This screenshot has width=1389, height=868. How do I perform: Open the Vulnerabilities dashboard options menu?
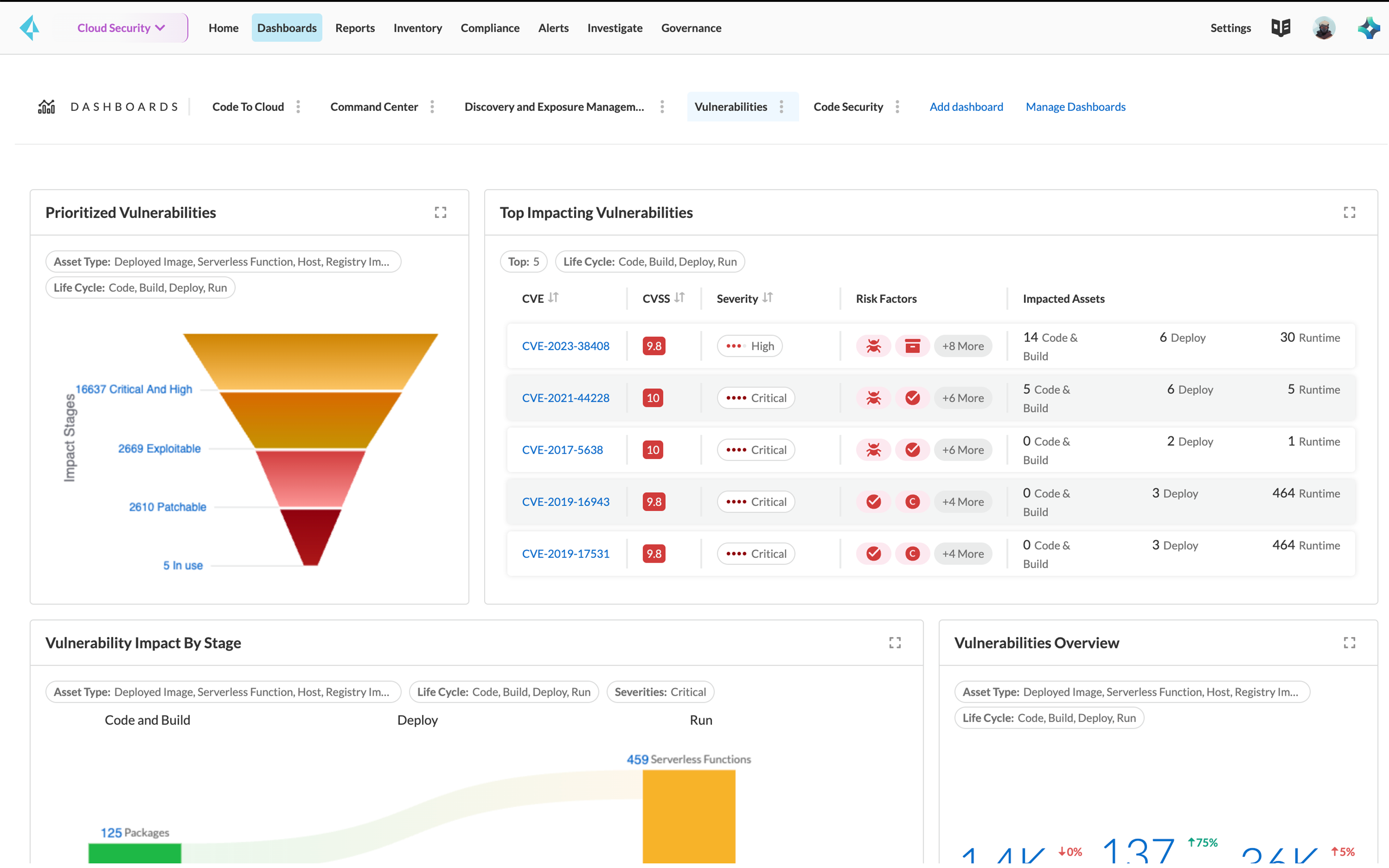pos(781,107)
